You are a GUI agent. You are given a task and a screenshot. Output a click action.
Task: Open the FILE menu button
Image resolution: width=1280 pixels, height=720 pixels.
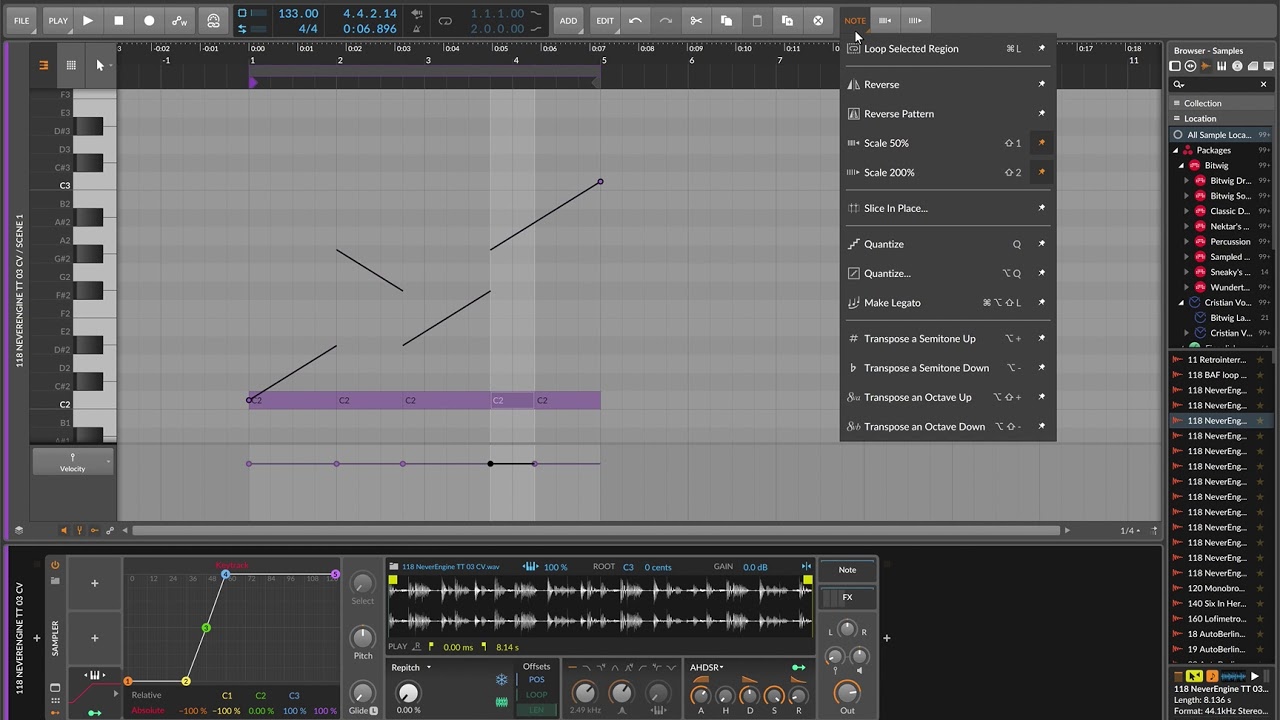click(x=21, y=20)
